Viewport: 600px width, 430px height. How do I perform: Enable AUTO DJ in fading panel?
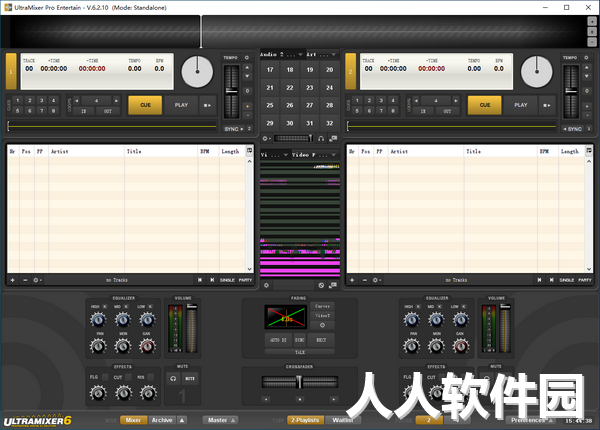coord(278,340)
